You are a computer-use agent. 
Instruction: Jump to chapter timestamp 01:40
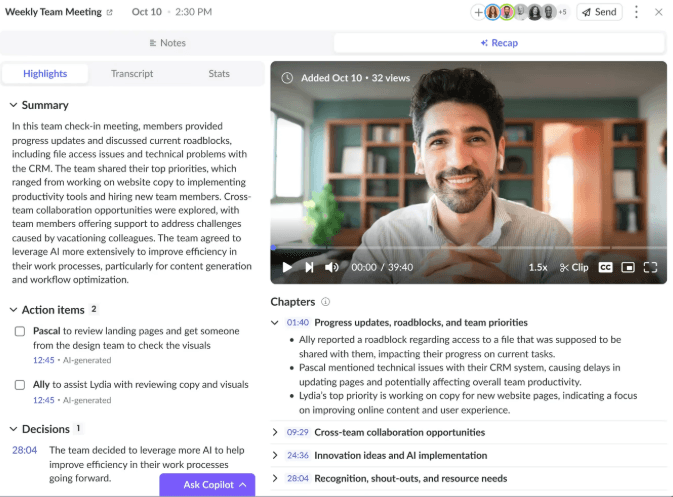pos(297,323)
